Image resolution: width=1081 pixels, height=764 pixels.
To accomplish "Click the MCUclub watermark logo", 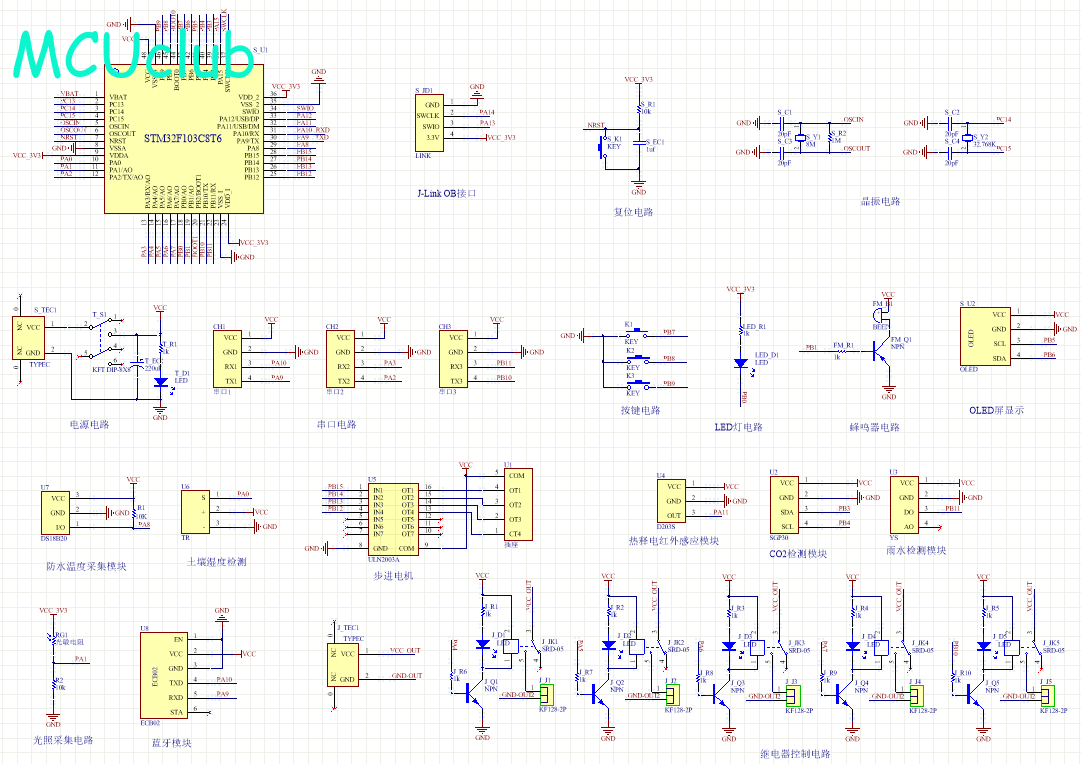I will [133, 55].
